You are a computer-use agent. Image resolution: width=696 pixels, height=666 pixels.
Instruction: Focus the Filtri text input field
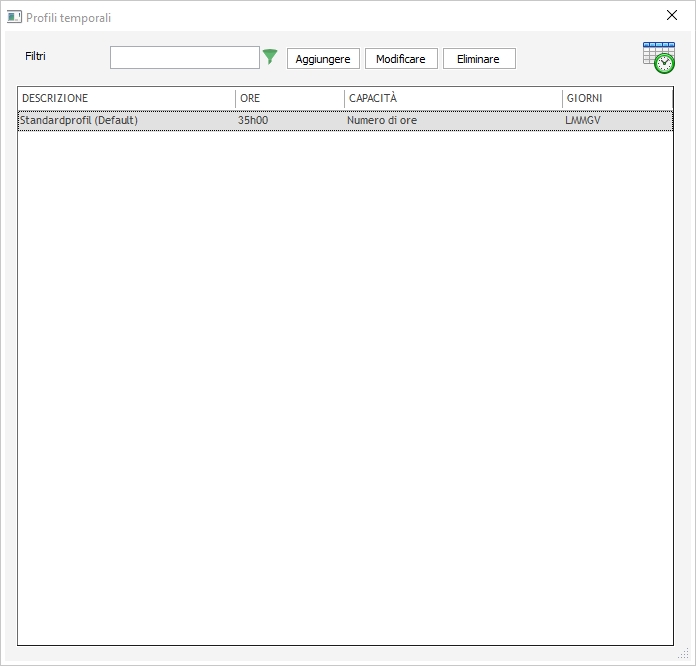click(185, 58)
